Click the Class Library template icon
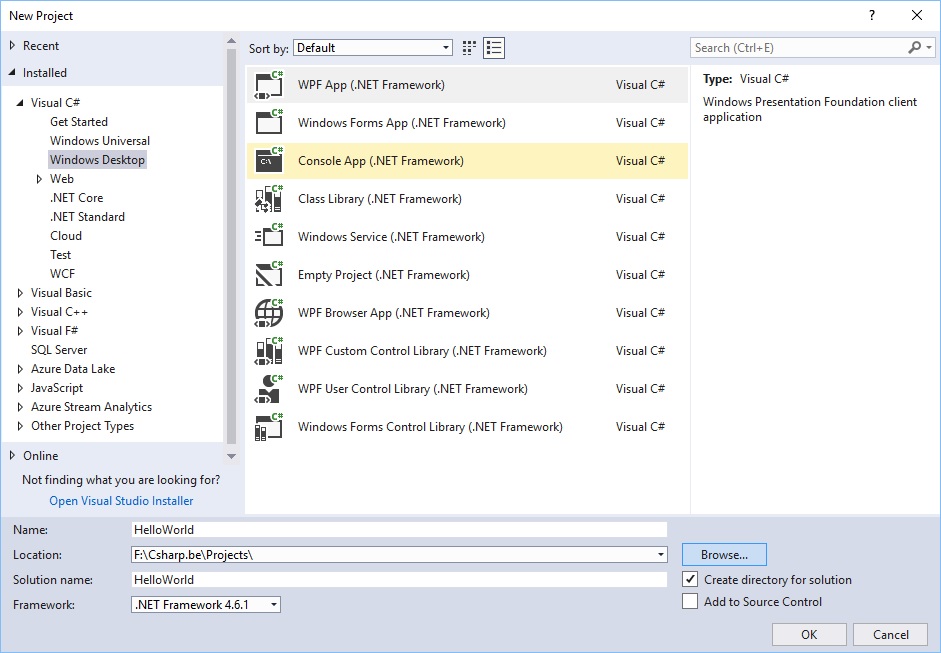941x653 pixels. coord(269,199)
